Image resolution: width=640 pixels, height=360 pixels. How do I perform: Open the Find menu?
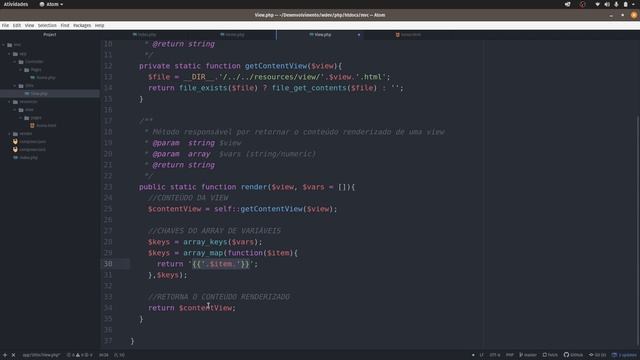click(65, 25)
